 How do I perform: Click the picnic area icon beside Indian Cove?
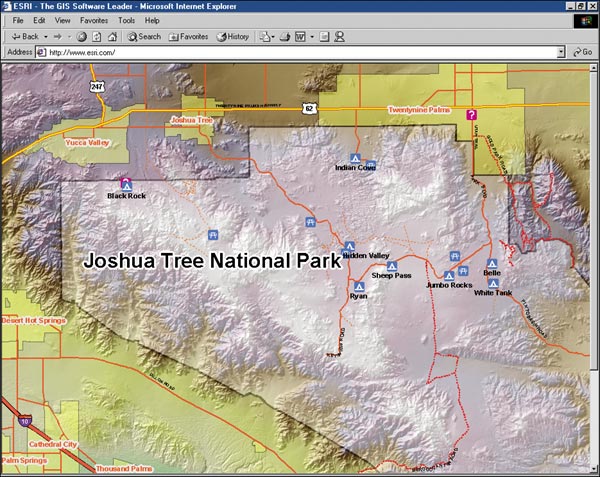tap(370, 165)
